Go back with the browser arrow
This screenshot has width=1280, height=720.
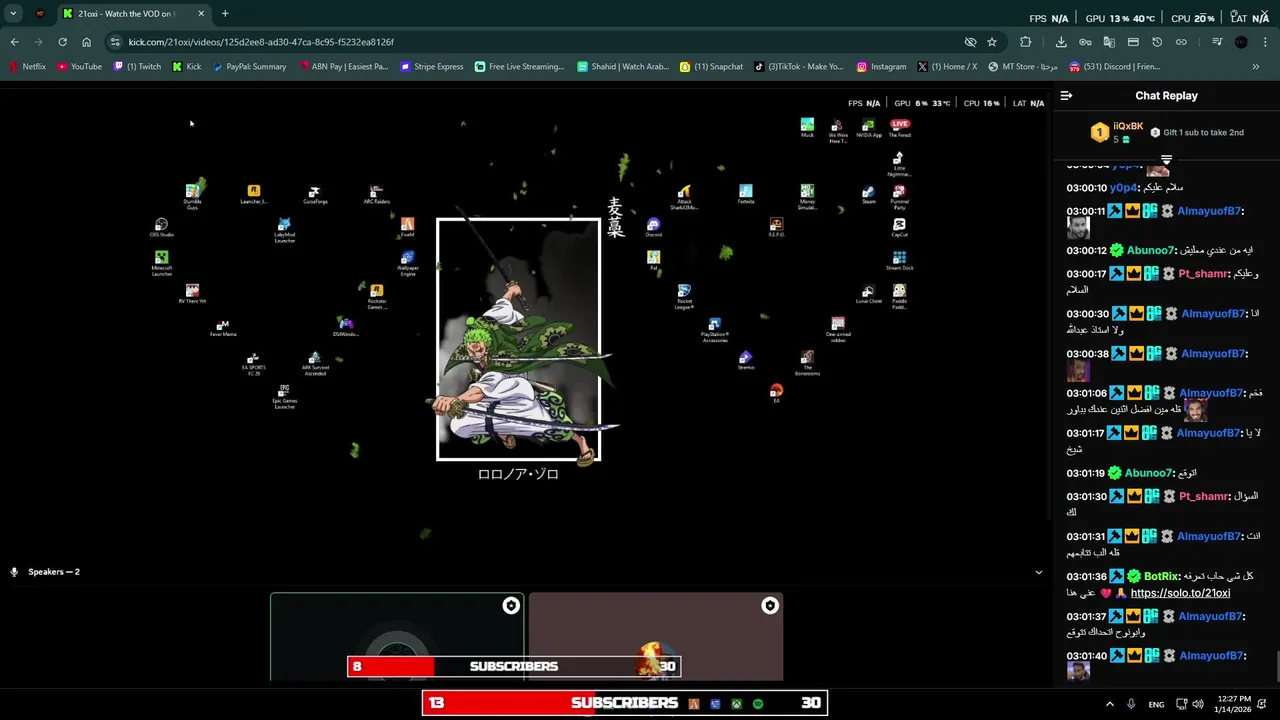(14, 42)
